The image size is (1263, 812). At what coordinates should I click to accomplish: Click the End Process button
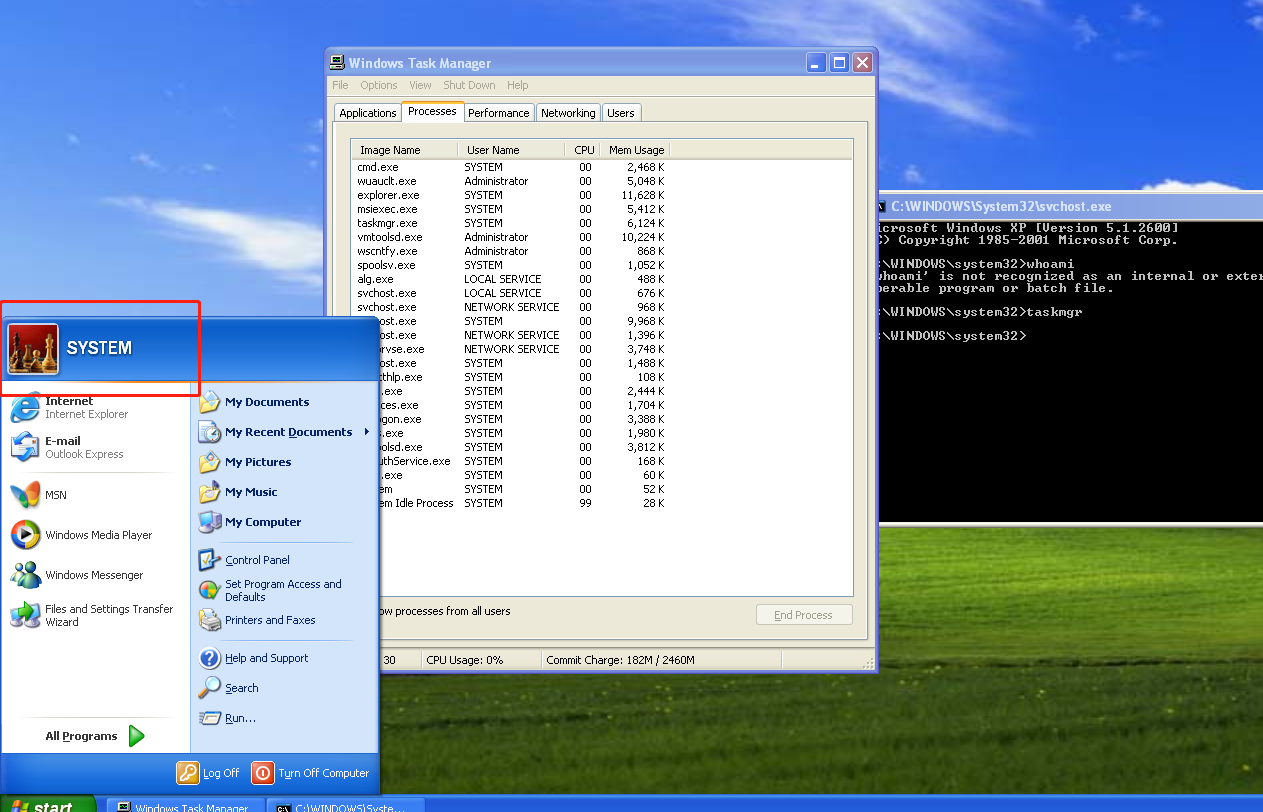tap(804, 615)
